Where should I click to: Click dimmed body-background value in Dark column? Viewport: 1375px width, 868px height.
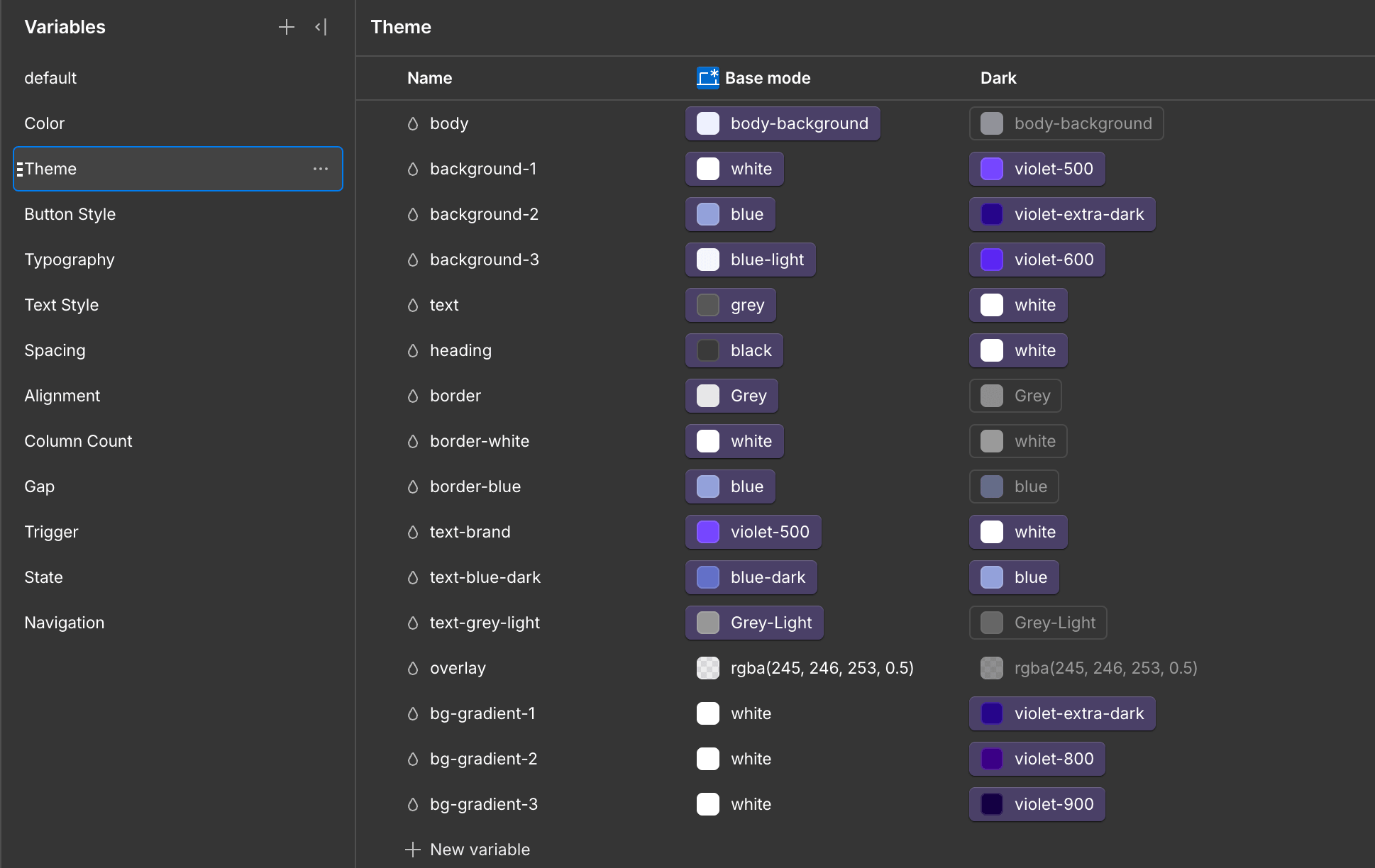(1066, 123)
